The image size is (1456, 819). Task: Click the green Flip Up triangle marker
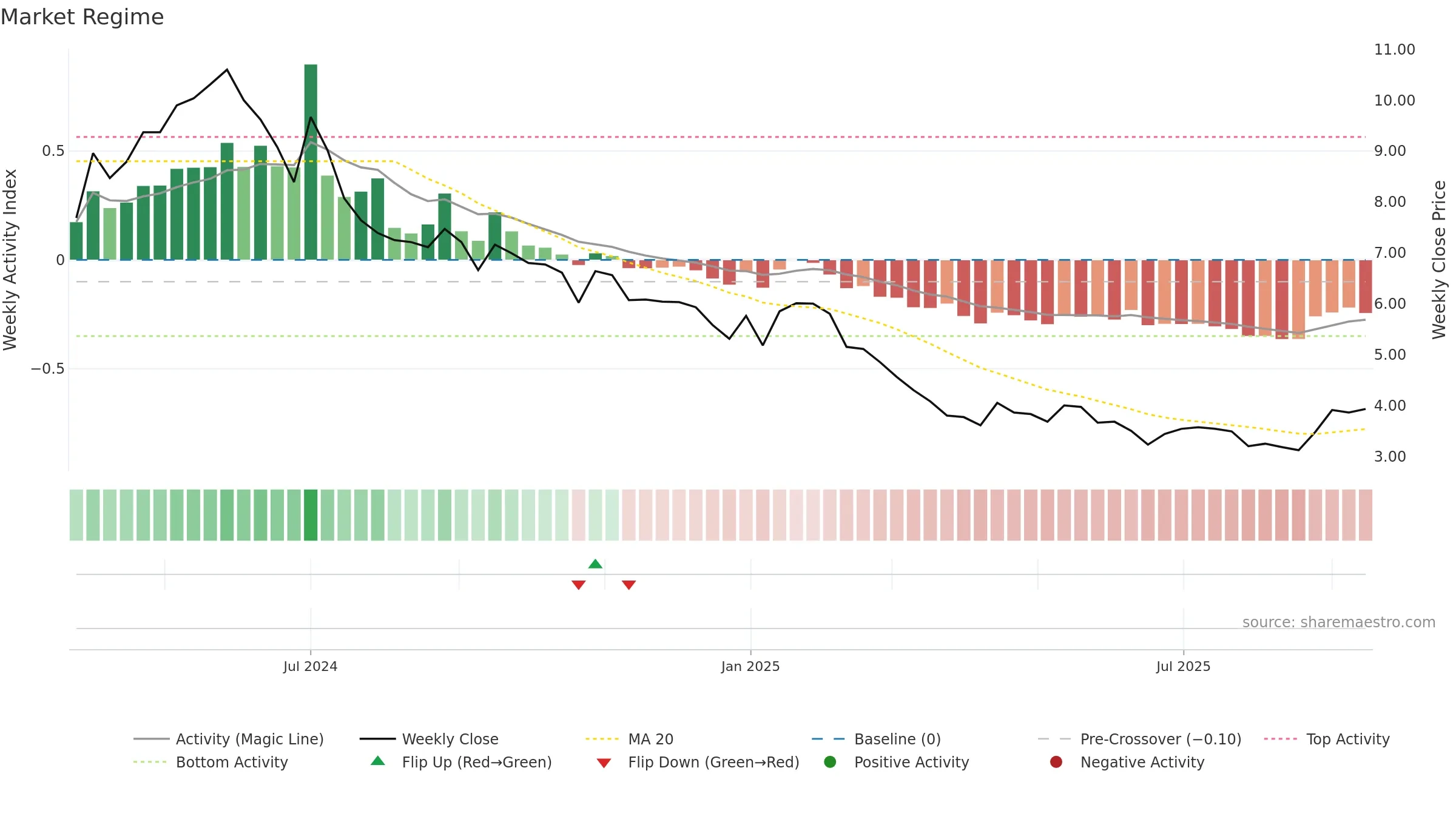pos(595,564)
